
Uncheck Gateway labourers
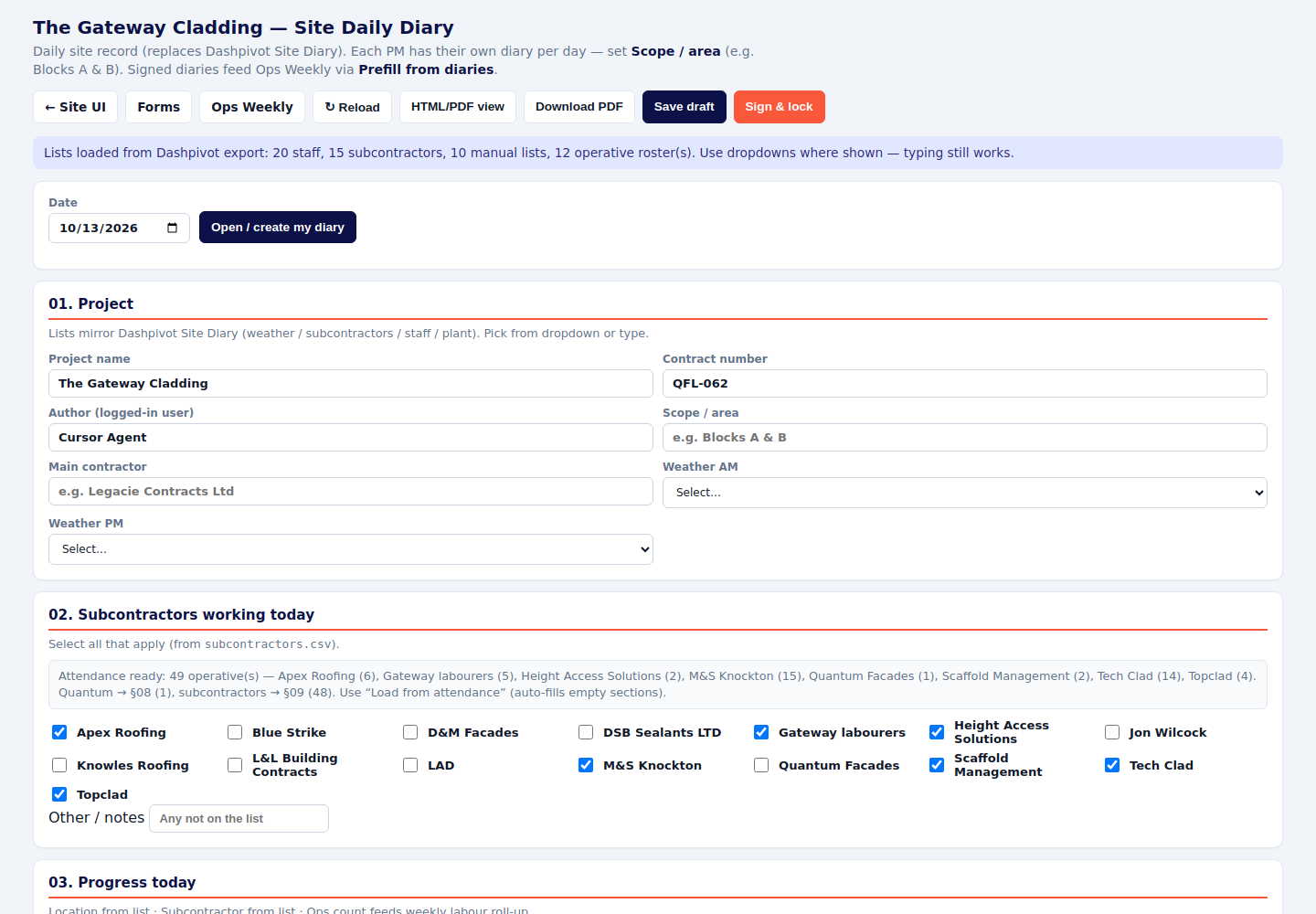point(761,732)
